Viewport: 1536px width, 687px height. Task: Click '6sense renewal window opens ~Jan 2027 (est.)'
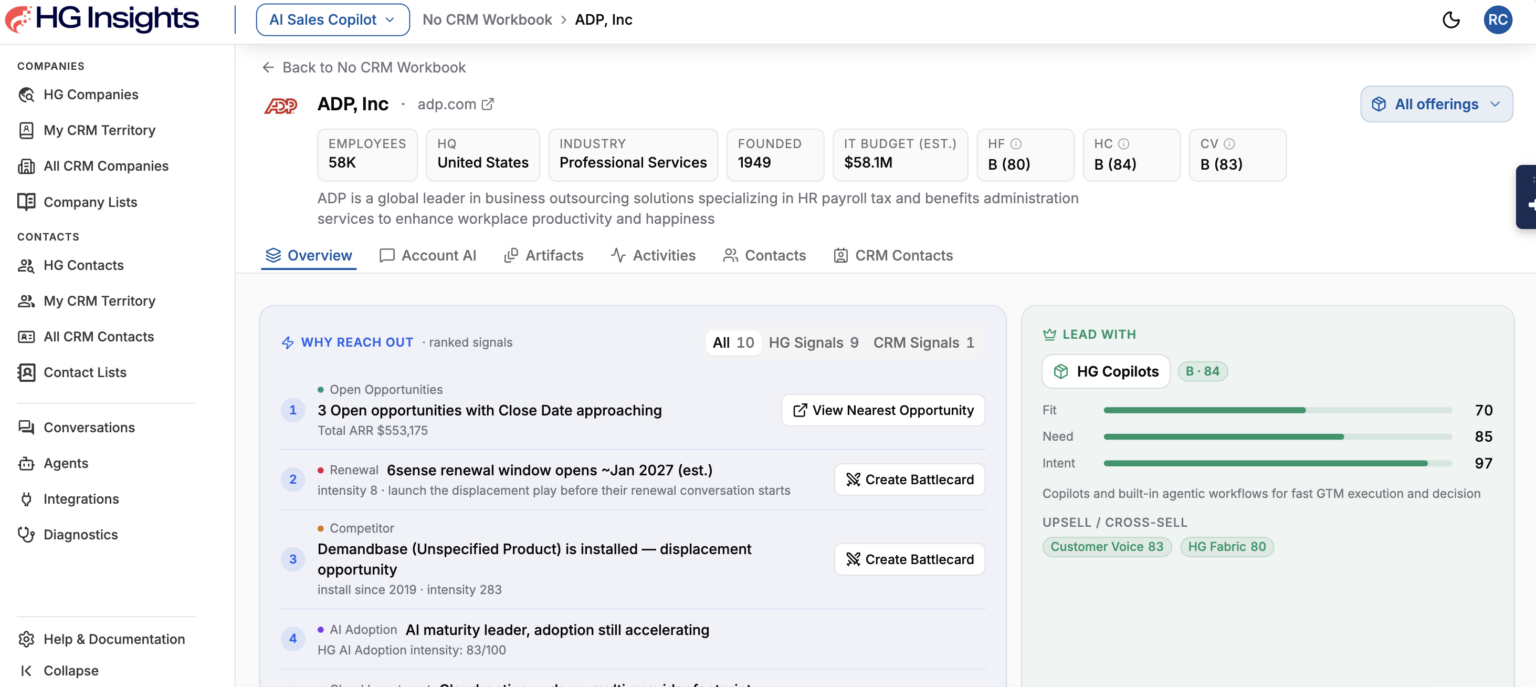pyautogui.click(x=550, y=470)
